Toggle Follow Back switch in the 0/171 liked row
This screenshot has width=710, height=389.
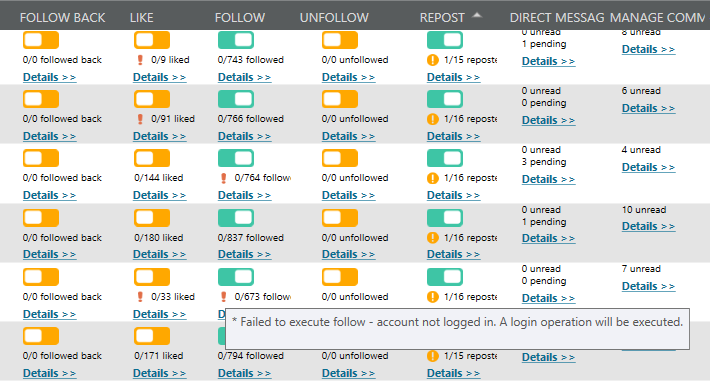pos(41,336)
